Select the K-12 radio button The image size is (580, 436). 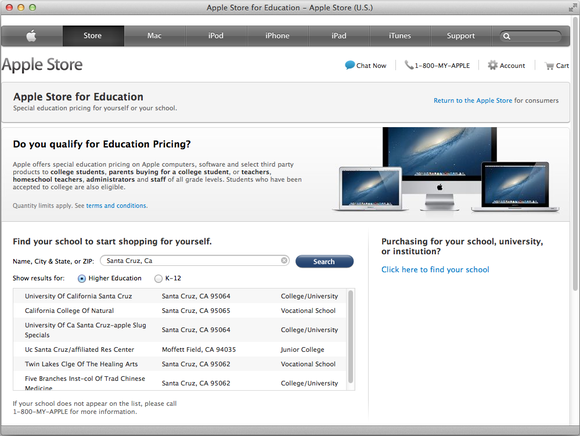[158, 278]
